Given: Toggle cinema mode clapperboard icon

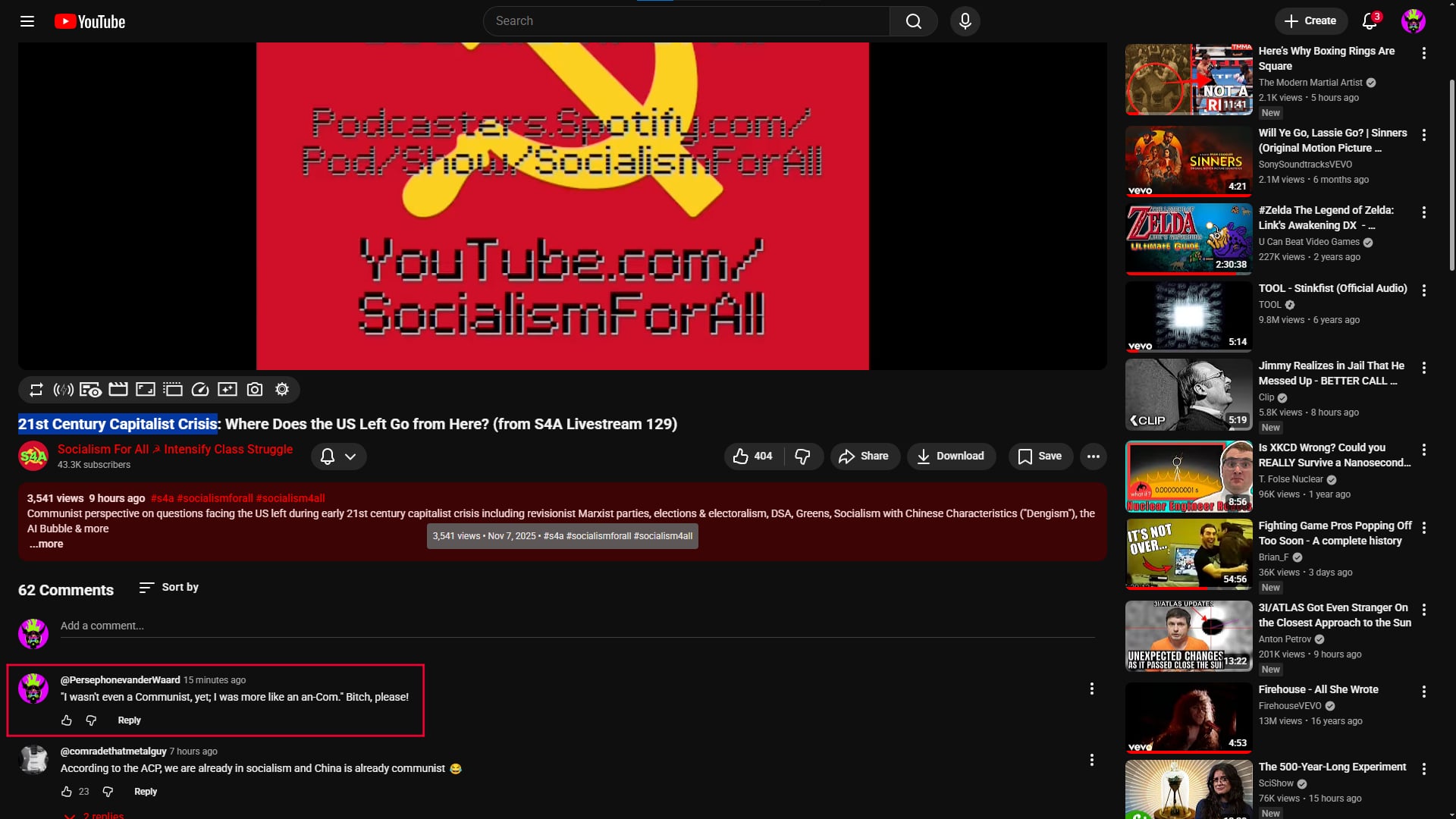Looking at the screenshot, I should pos(118,390).
